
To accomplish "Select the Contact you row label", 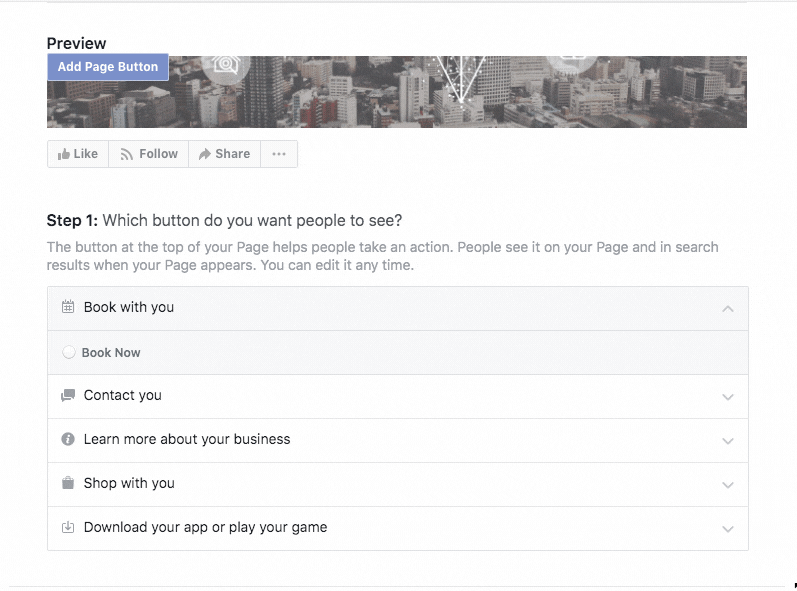I will click(122, 395).
